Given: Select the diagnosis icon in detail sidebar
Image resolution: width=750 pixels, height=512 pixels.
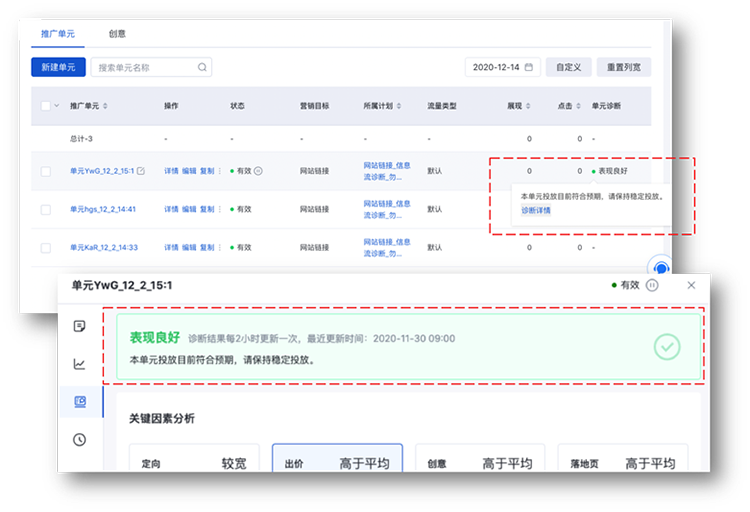Looking at the screenshot, I should tap(80, 402).
